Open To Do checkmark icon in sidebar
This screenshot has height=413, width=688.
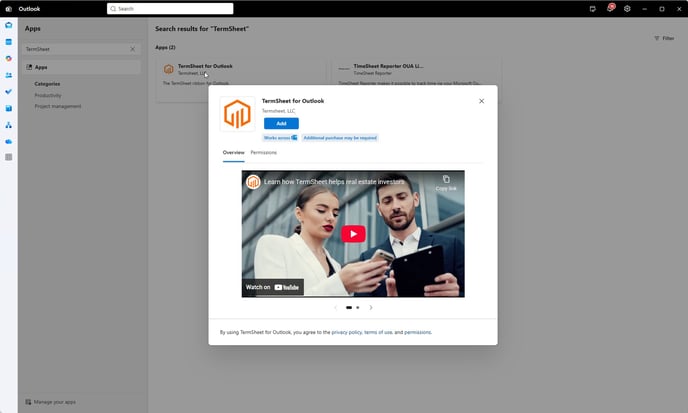pyautogui.click(x=8, y=92)
